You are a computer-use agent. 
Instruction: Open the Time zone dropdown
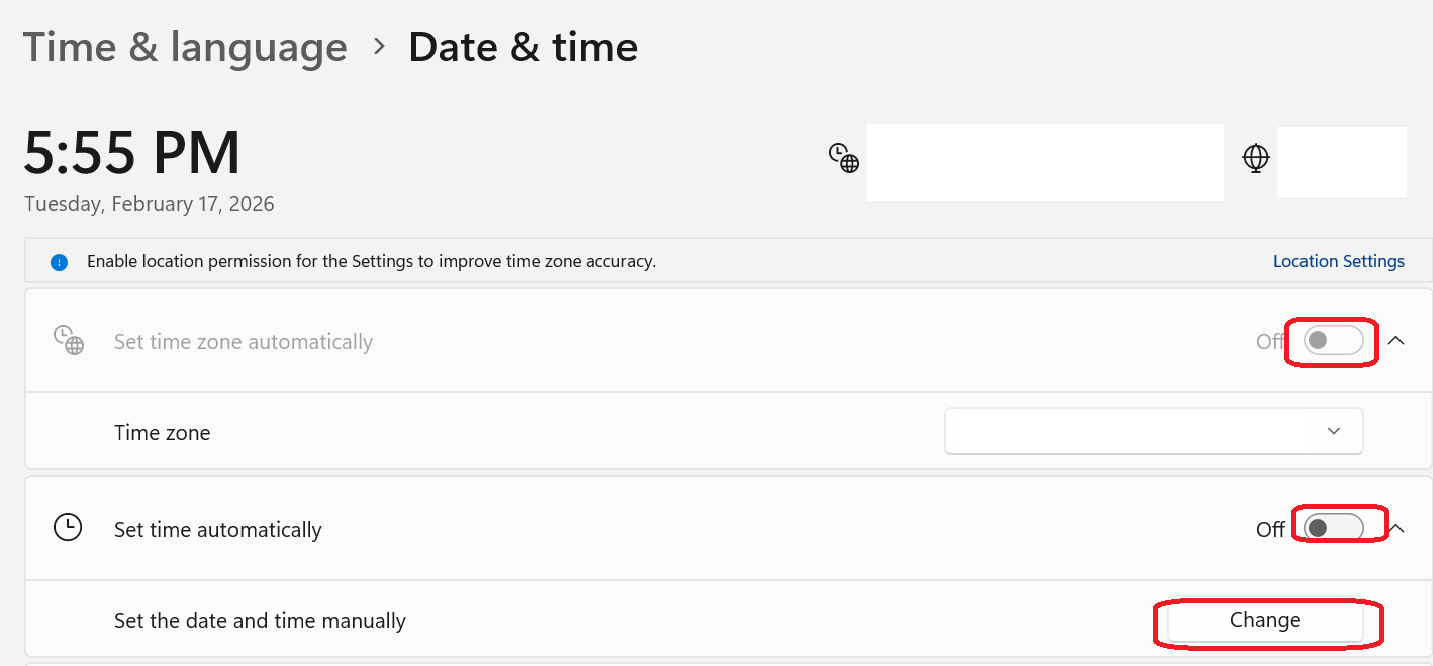click(1153, 431)
